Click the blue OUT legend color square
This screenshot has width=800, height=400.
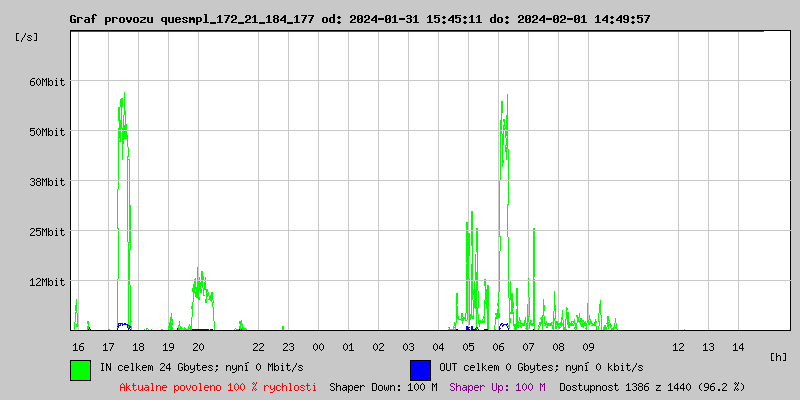[x=420, y=369]
